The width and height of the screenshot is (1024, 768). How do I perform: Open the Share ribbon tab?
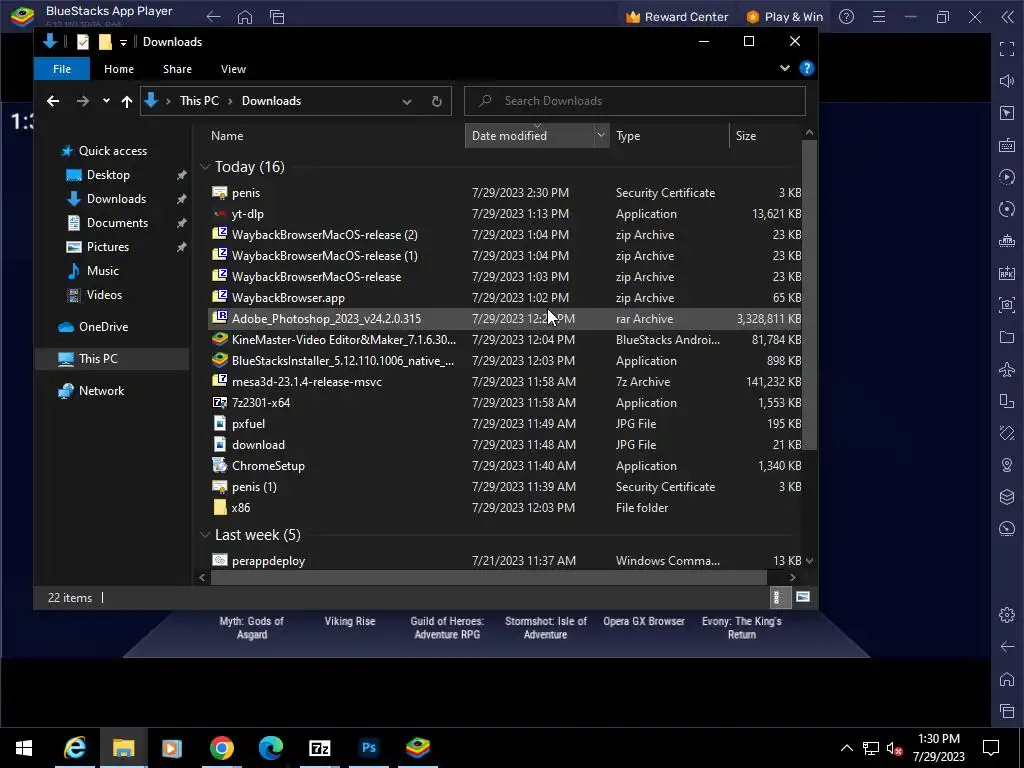click(177, 69)
